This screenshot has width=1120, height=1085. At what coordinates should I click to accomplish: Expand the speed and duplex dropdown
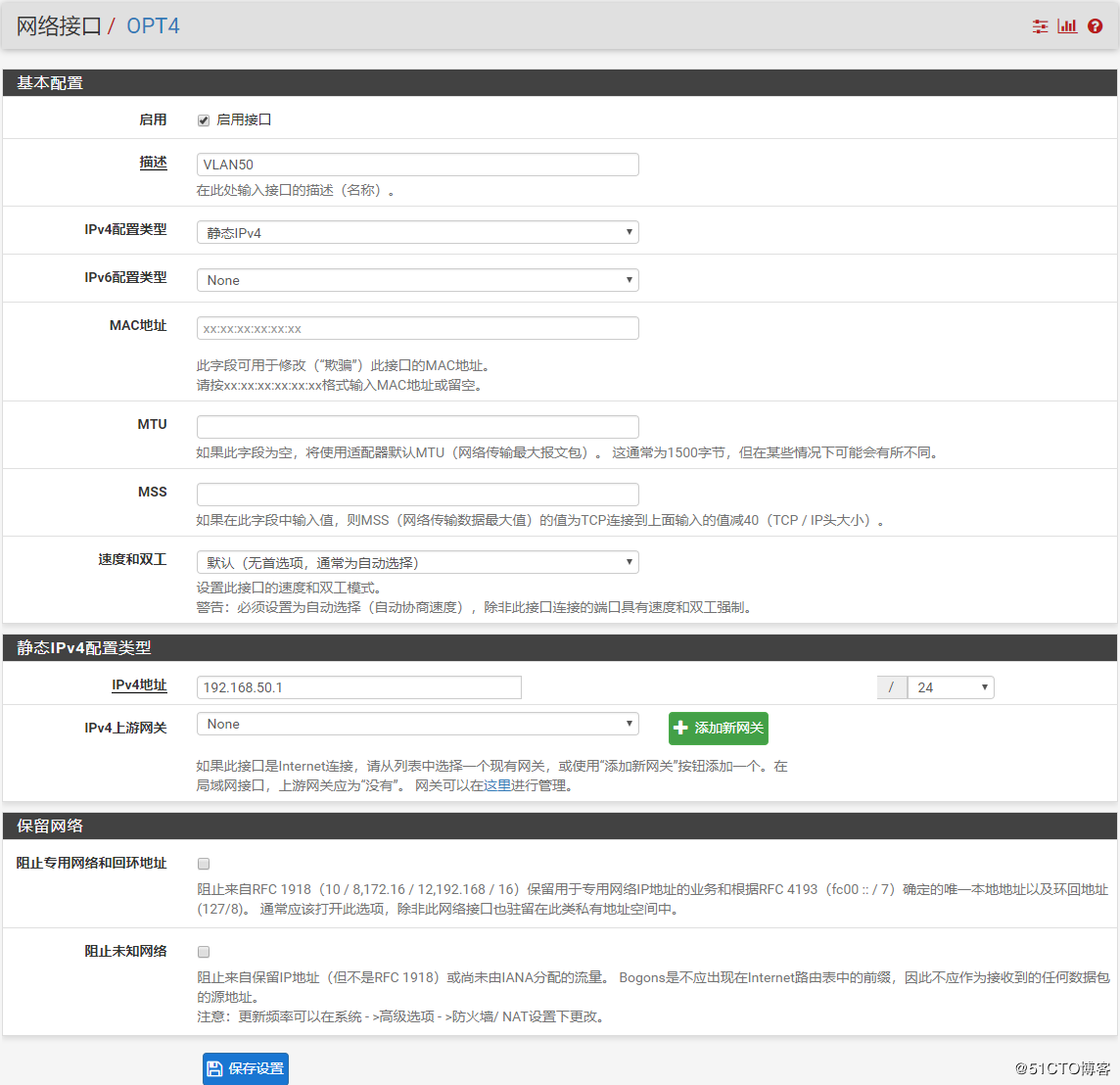[417, 562]
